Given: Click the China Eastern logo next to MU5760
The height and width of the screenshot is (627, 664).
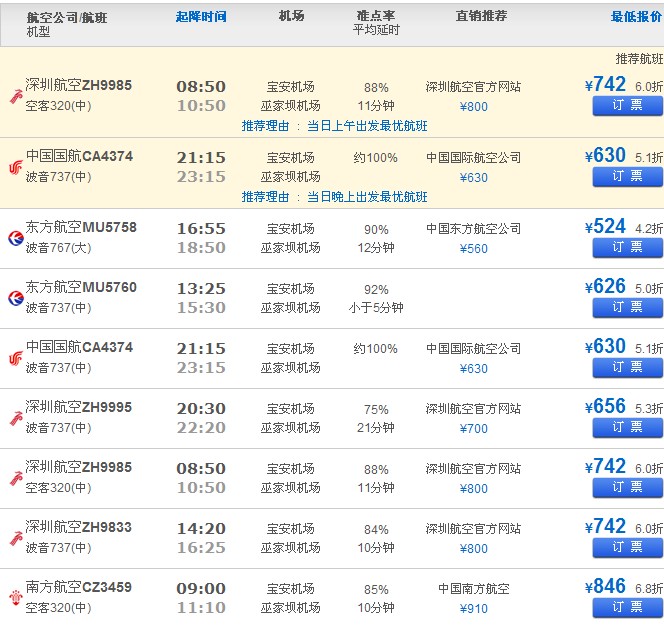Looking at the screenshot, I should click(x=16, y=298).
